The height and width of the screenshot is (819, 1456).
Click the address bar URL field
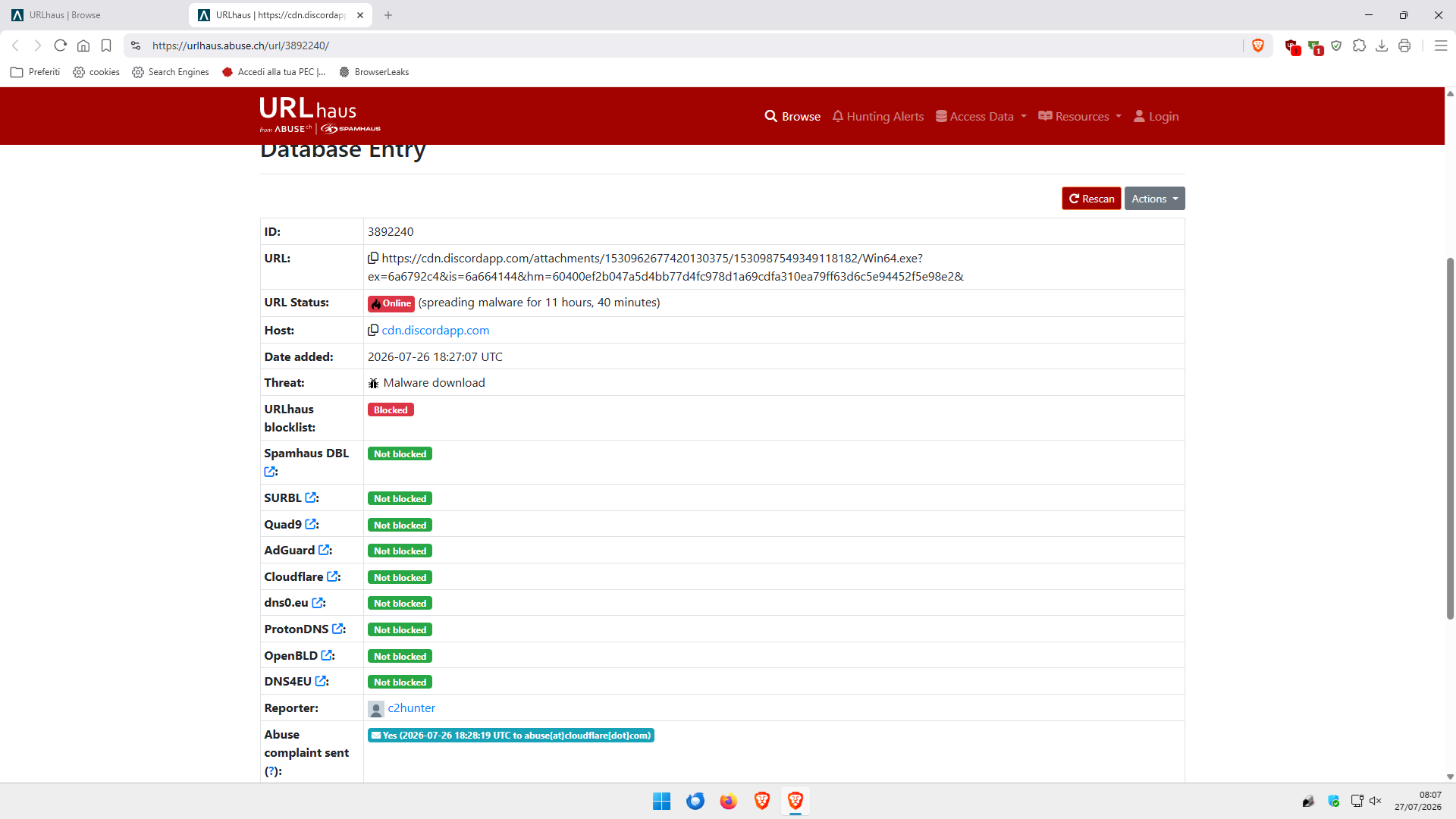(x=682, y=45)
